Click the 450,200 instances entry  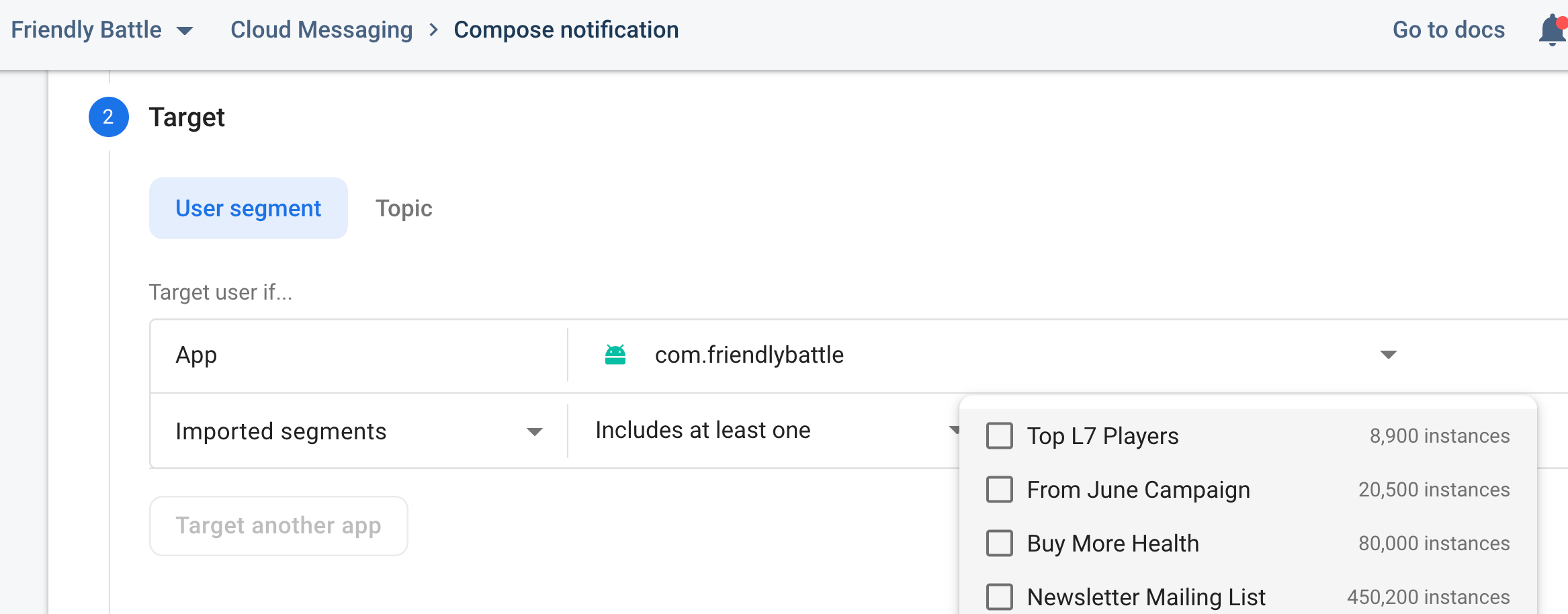click(1428, 597)
